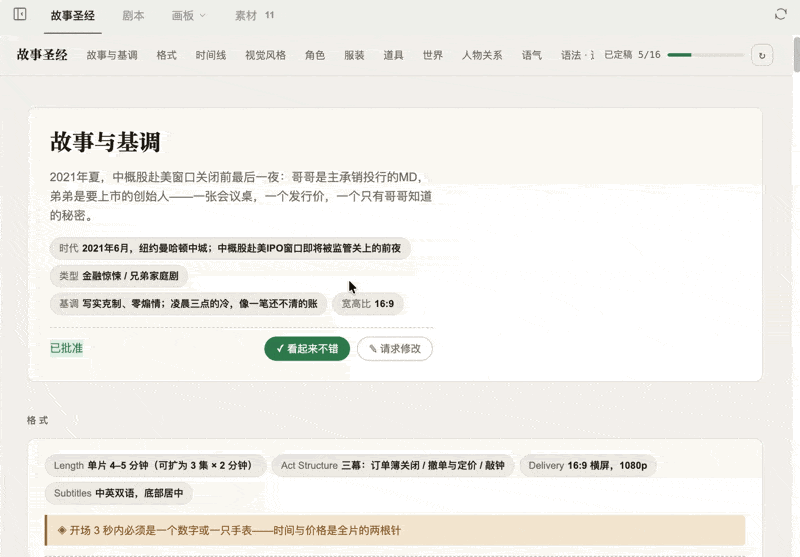Click the small refresh button beside progress bar
The width and height of the screenshot is (800, 557).
(x=762, y=55)
